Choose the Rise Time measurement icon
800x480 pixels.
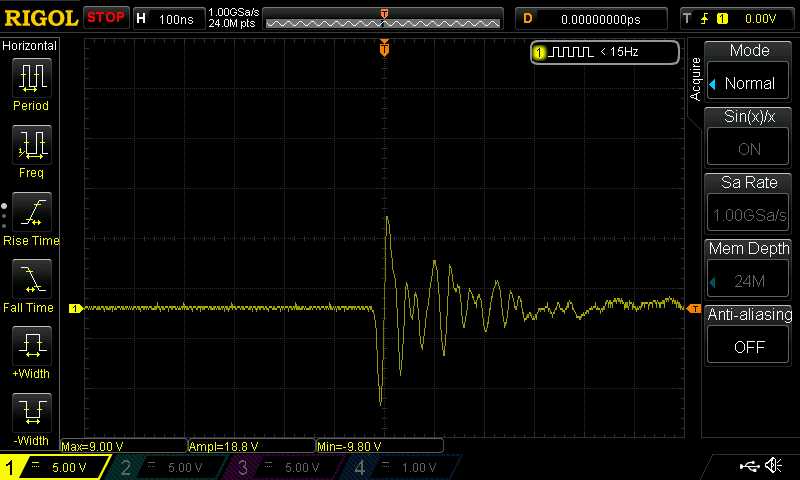31,212
